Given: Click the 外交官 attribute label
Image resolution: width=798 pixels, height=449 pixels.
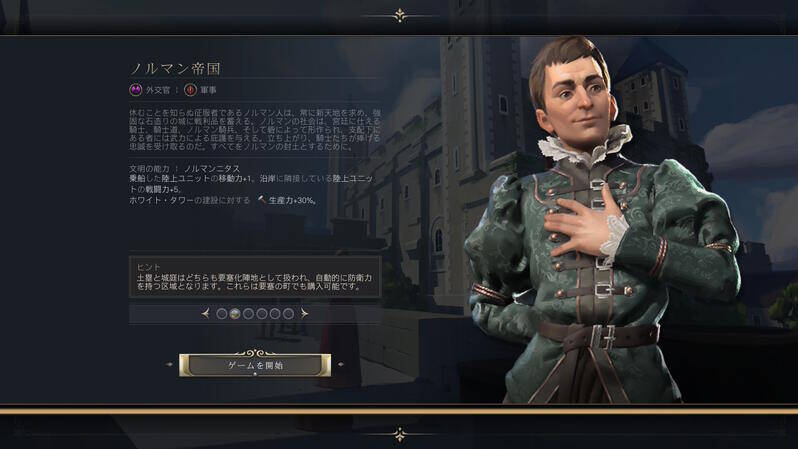Looking at the screenshot, I should [x=158, y=90].
